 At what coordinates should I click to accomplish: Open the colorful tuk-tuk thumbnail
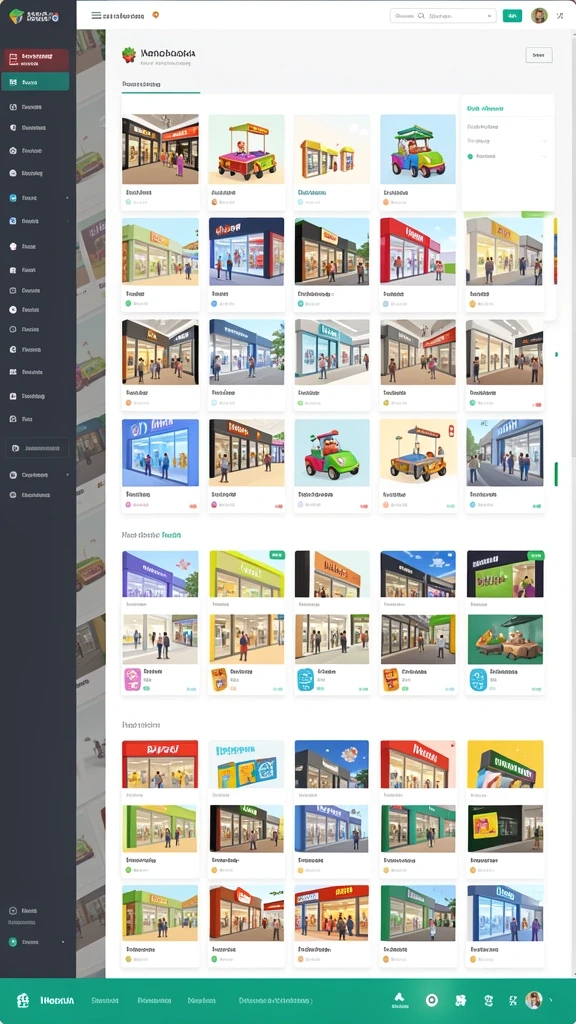418,149
